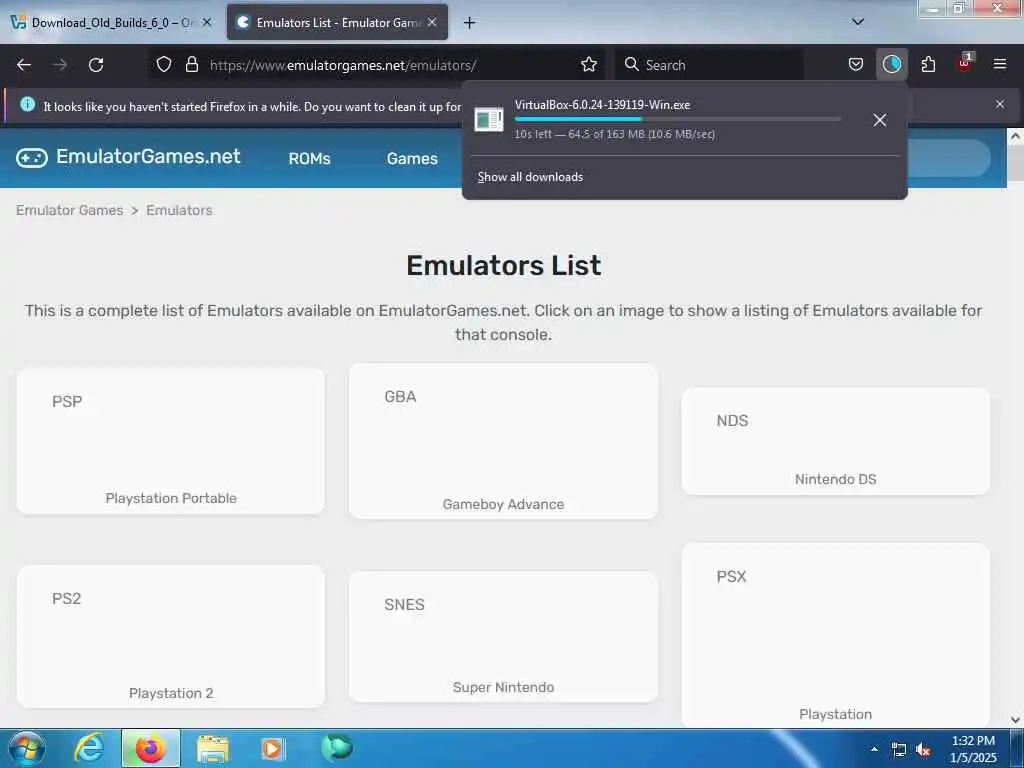
Task: Click the page scrollbar down arrow
Action: point(1015,720)
